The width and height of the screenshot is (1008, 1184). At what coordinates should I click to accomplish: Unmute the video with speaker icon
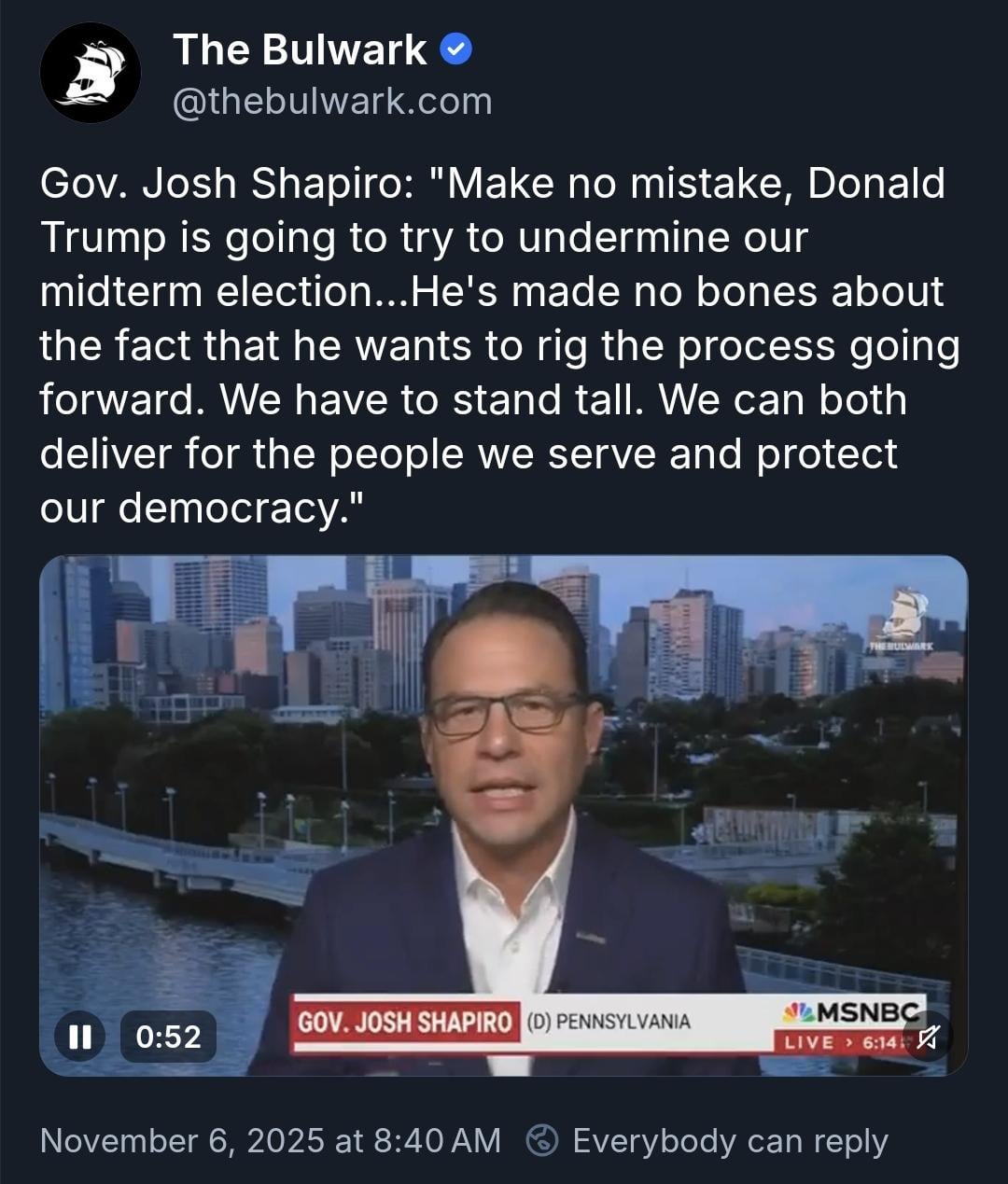pyautogui.click(x=927, y=1036)
